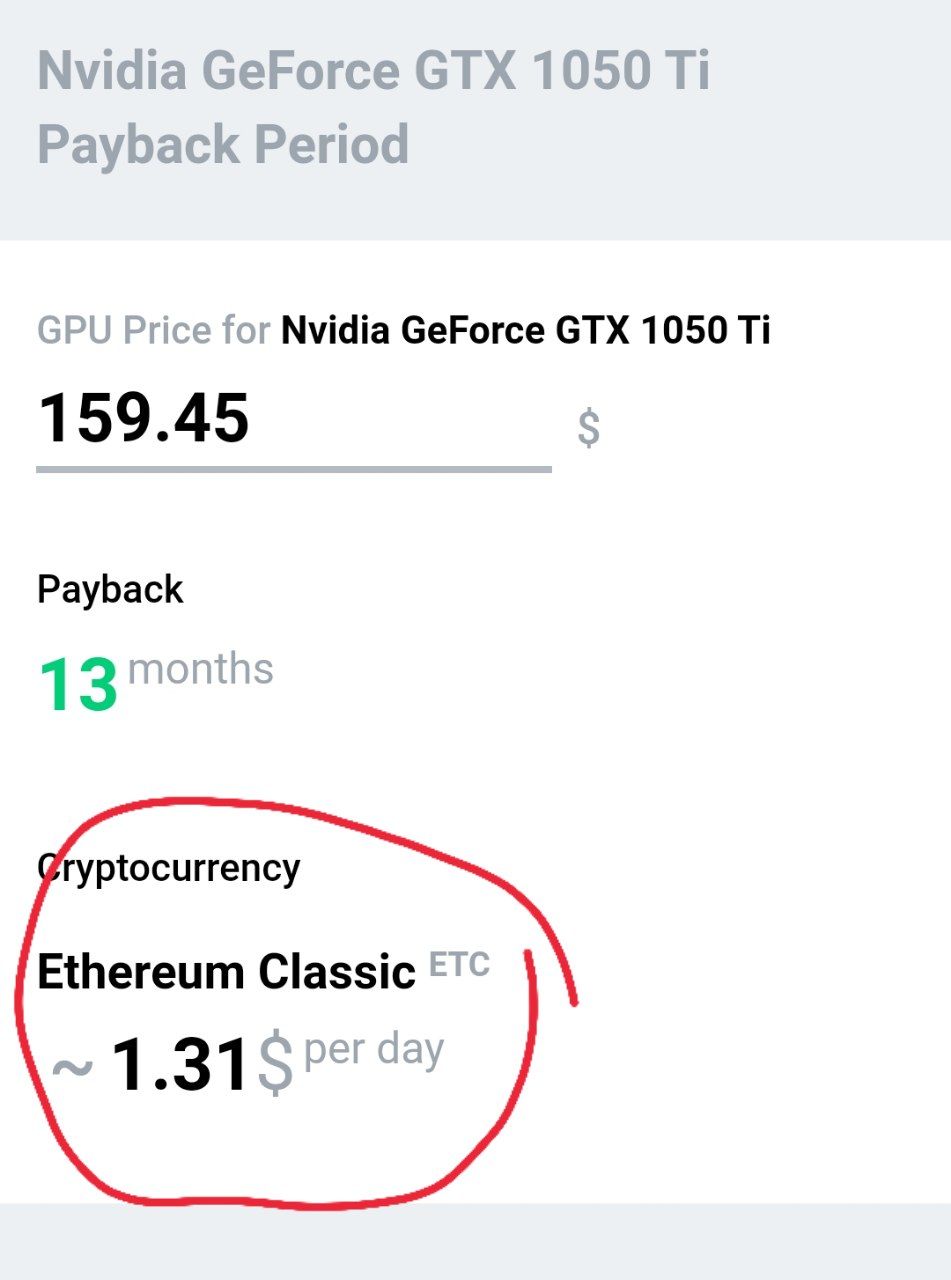This screenshot has height=1280, width=951.
Task: Click the 1.31 daily earnings value
Action: (178, 1065)
